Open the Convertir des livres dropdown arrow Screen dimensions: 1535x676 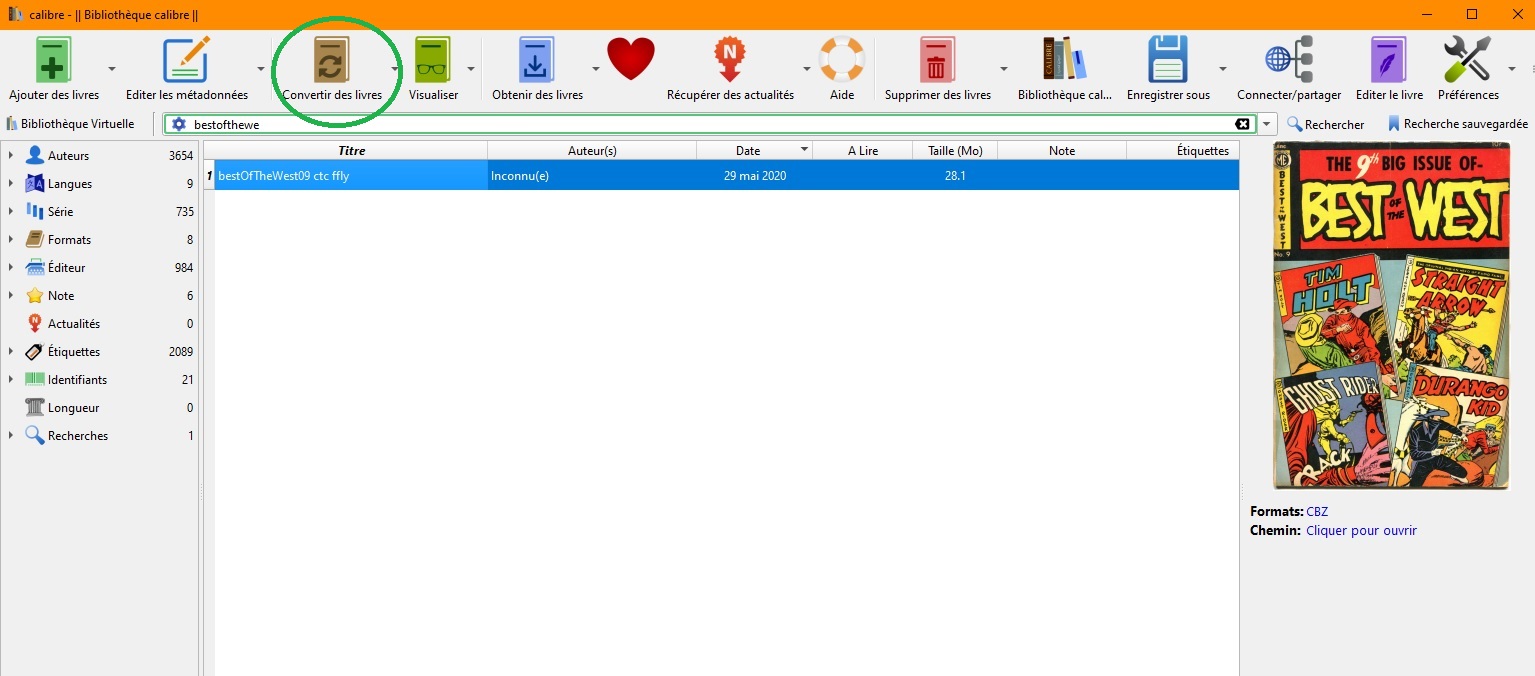point(394,69)
